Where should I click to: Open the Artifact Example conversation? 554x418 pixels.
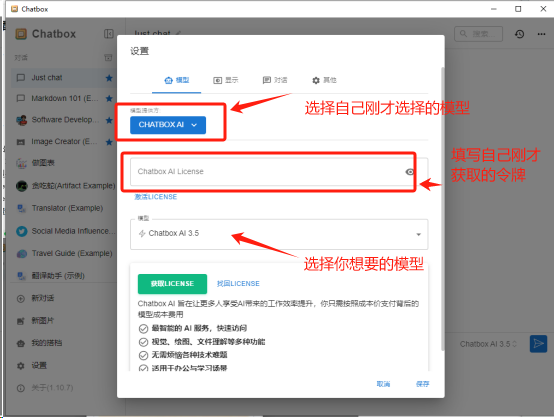tap(64, 186)
